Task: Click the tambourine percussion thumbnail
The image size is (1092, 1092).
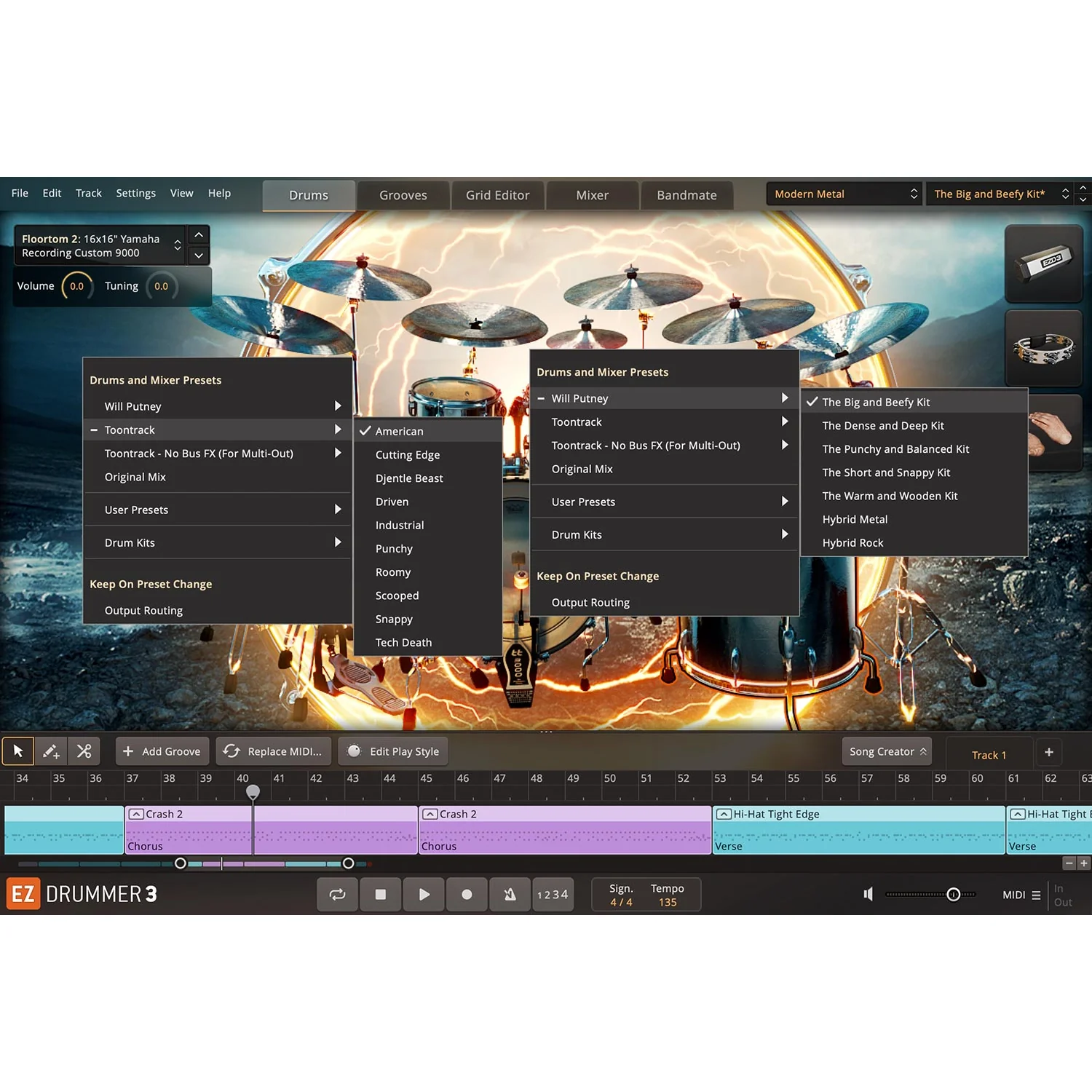Action: 1043,348
